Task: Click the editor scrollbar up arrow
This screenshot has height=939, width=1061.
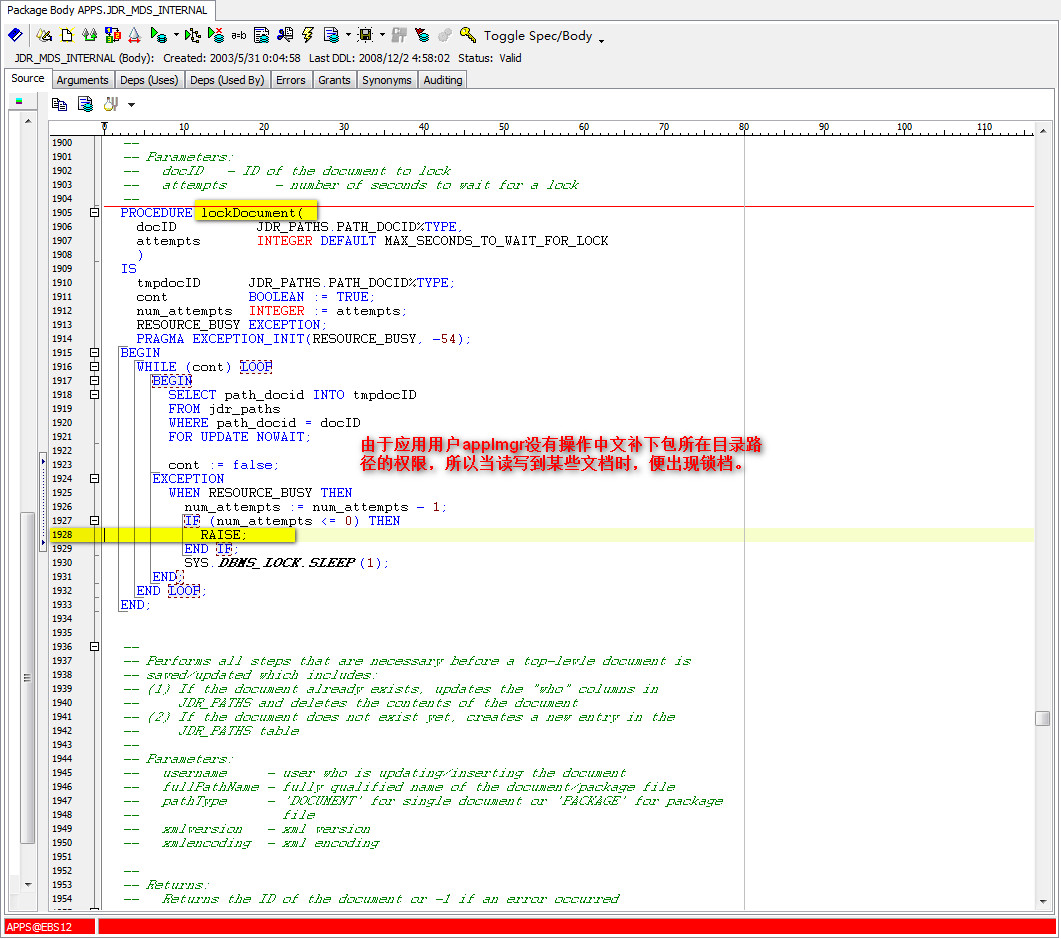Action: pos(1043,131)
